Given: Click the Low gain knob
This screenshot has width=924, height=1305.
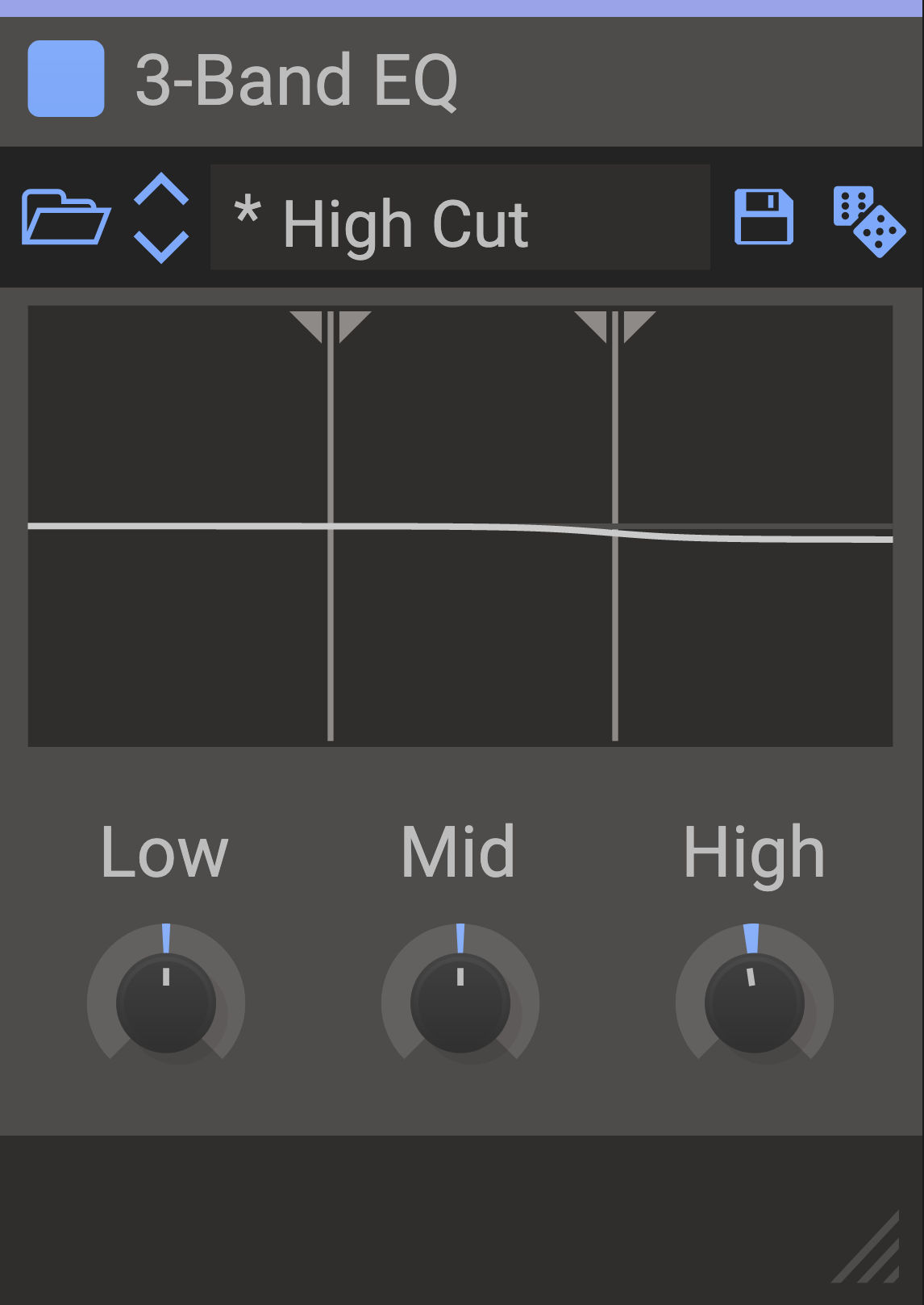Looking at the screenshot, I should (x=166, y=1003).
